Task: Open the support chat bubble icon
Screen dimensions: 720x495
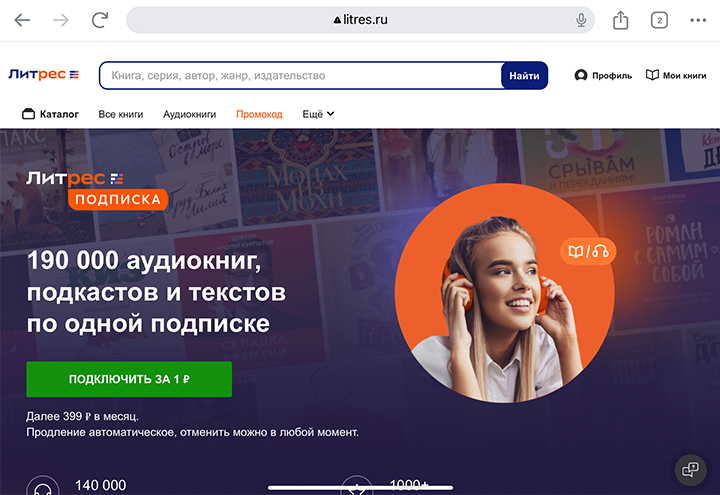Action: tap(690, 470)
